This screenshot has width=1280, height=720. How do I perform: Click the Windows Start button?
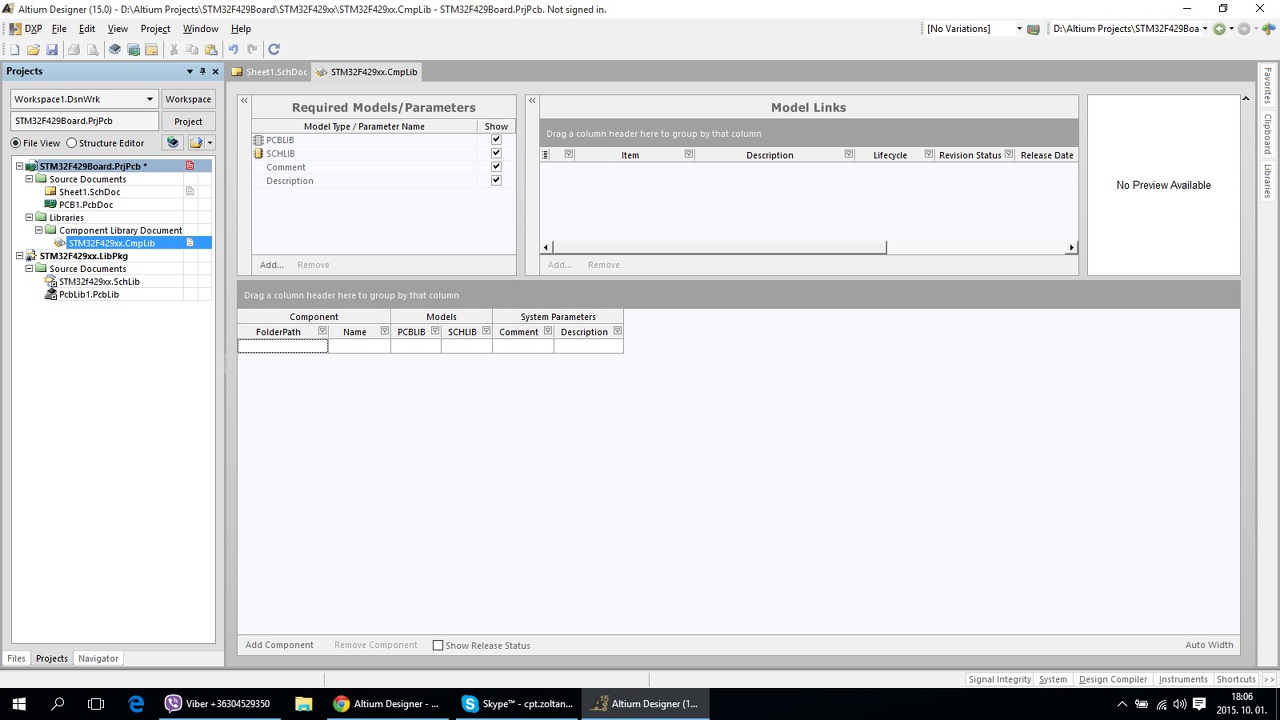19,704
